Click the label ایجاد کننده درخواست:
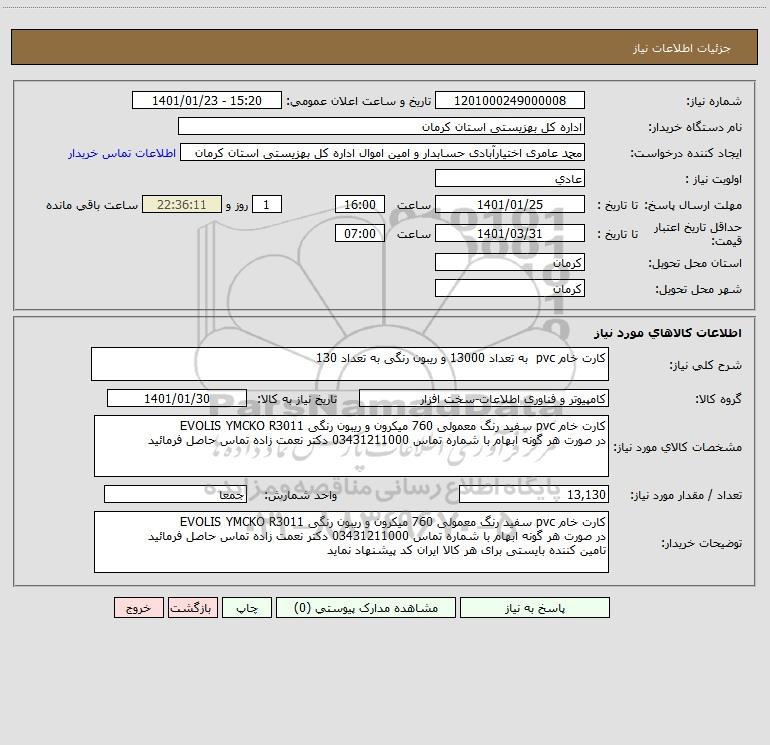Image resolution: width=770 pixels, height=745 pixels. tap(686, 153)
